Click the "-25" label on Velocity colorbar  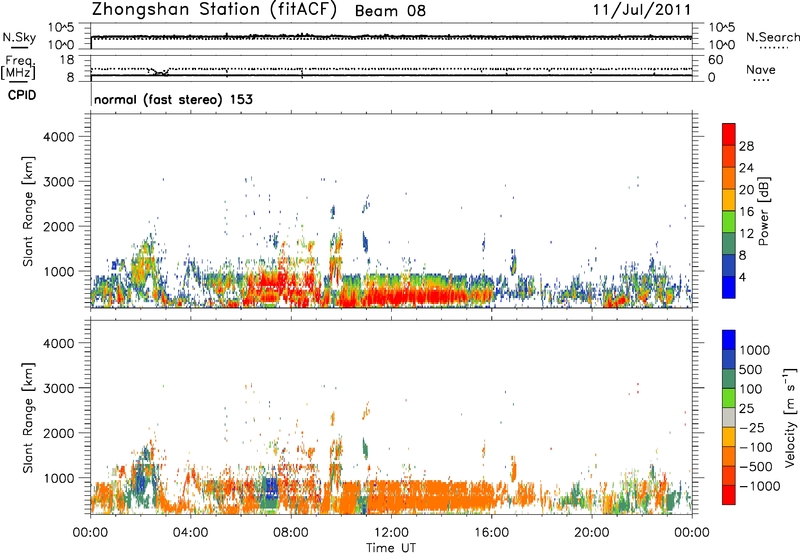(752, 427)
